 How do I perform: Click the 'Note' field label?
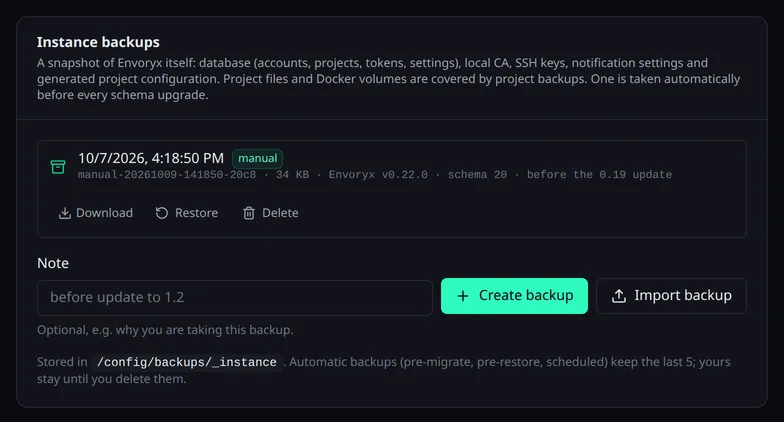click(53, 264)
